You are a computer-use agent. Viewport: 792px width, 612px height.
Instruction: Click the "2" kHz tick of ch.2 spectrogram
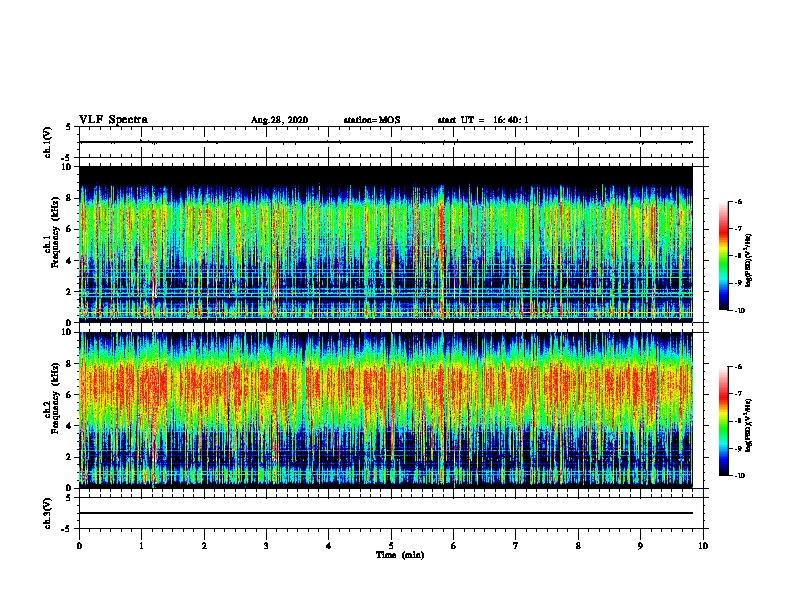click(x=69, y=457)
